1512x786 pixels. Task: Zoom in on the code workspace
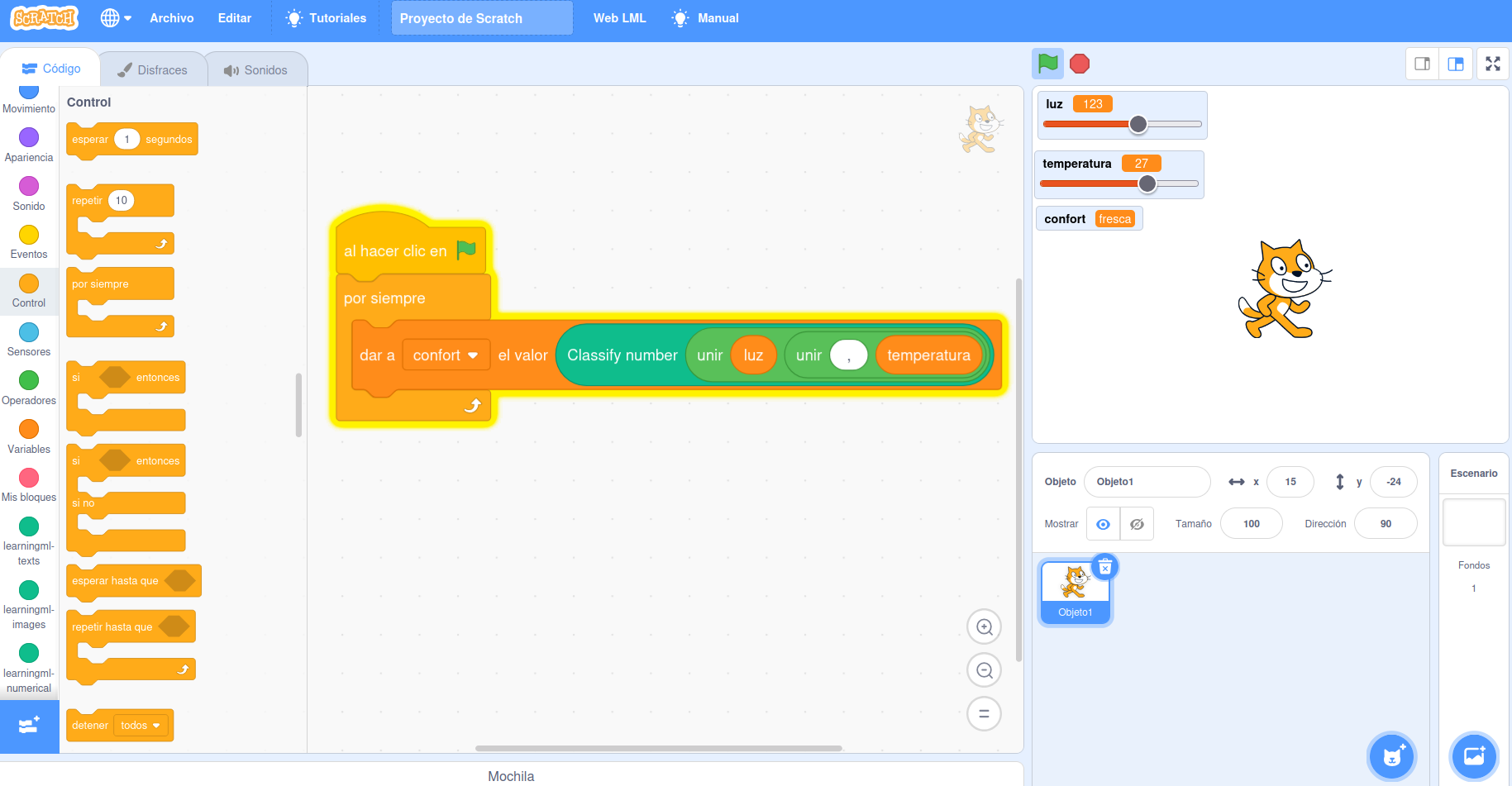coord(984,627)
